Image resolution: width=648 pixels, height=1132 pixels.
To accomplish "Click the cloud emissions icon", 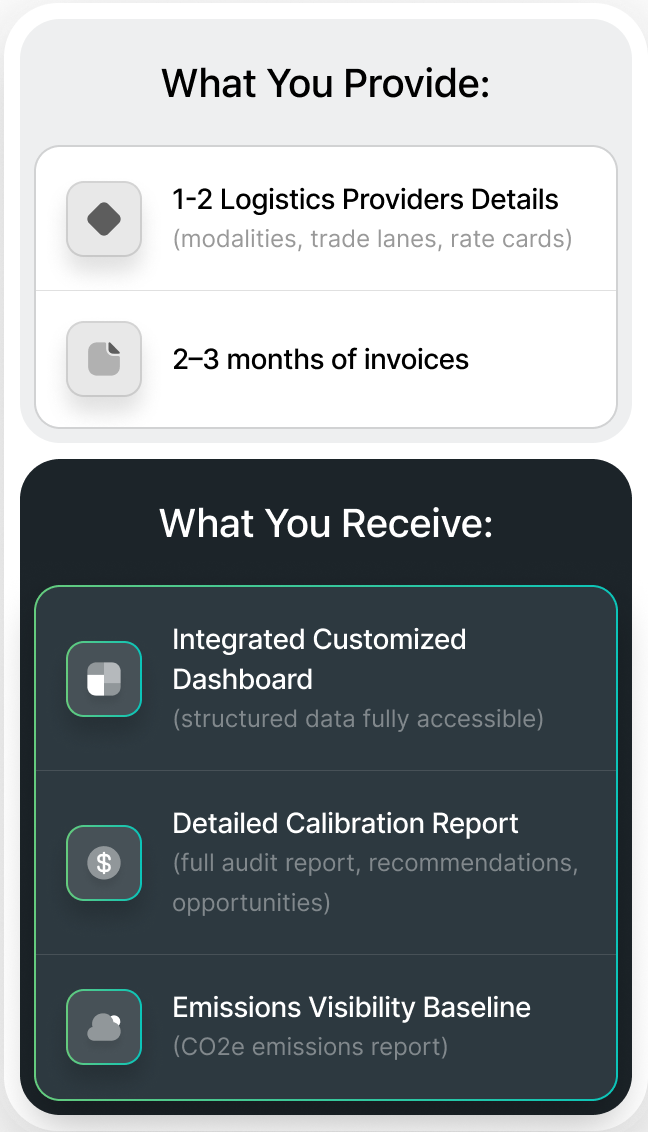I will [104, 1027].
